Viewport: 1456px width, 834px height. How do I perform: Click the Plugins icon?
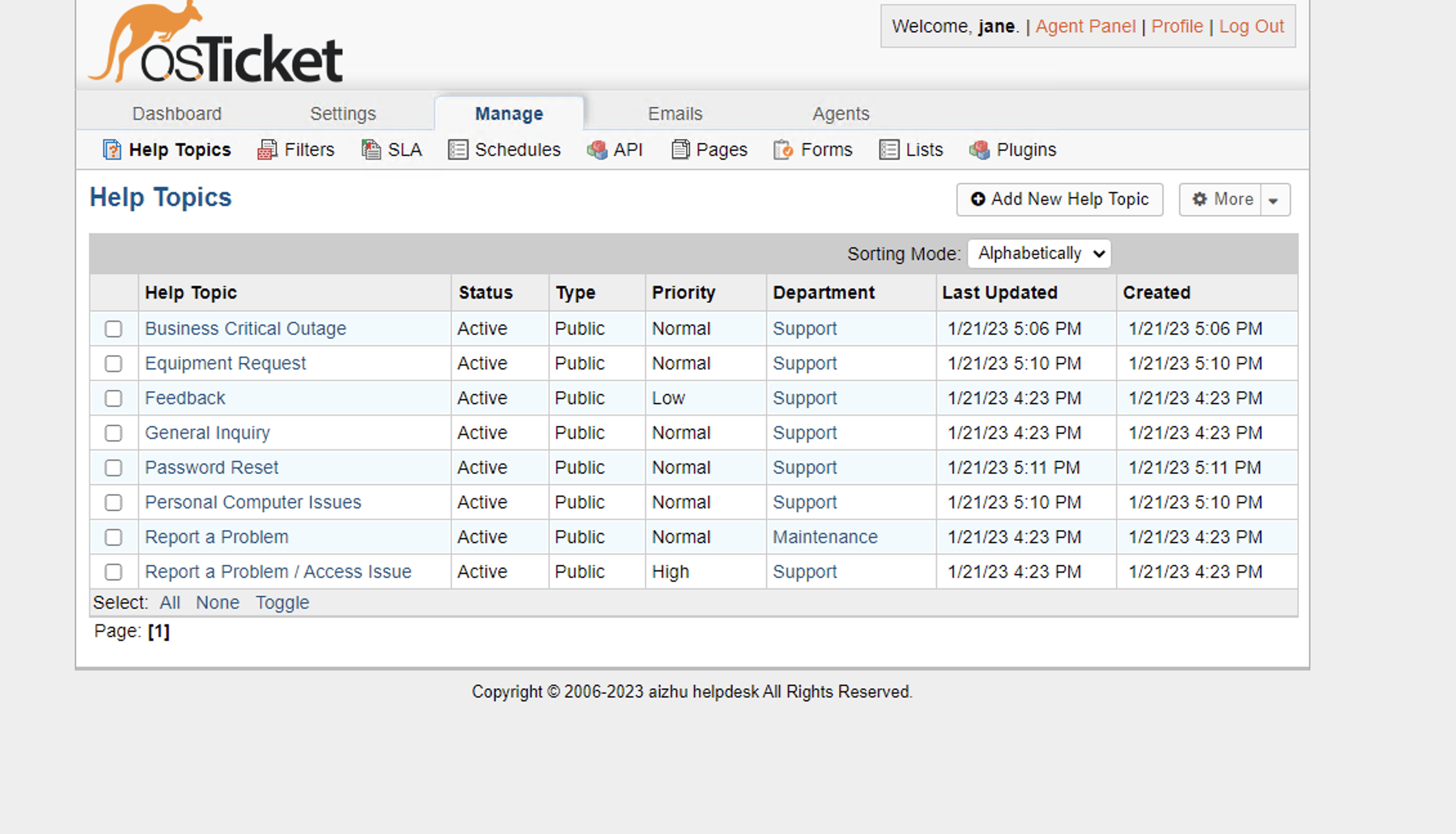(x=980, y=149)
